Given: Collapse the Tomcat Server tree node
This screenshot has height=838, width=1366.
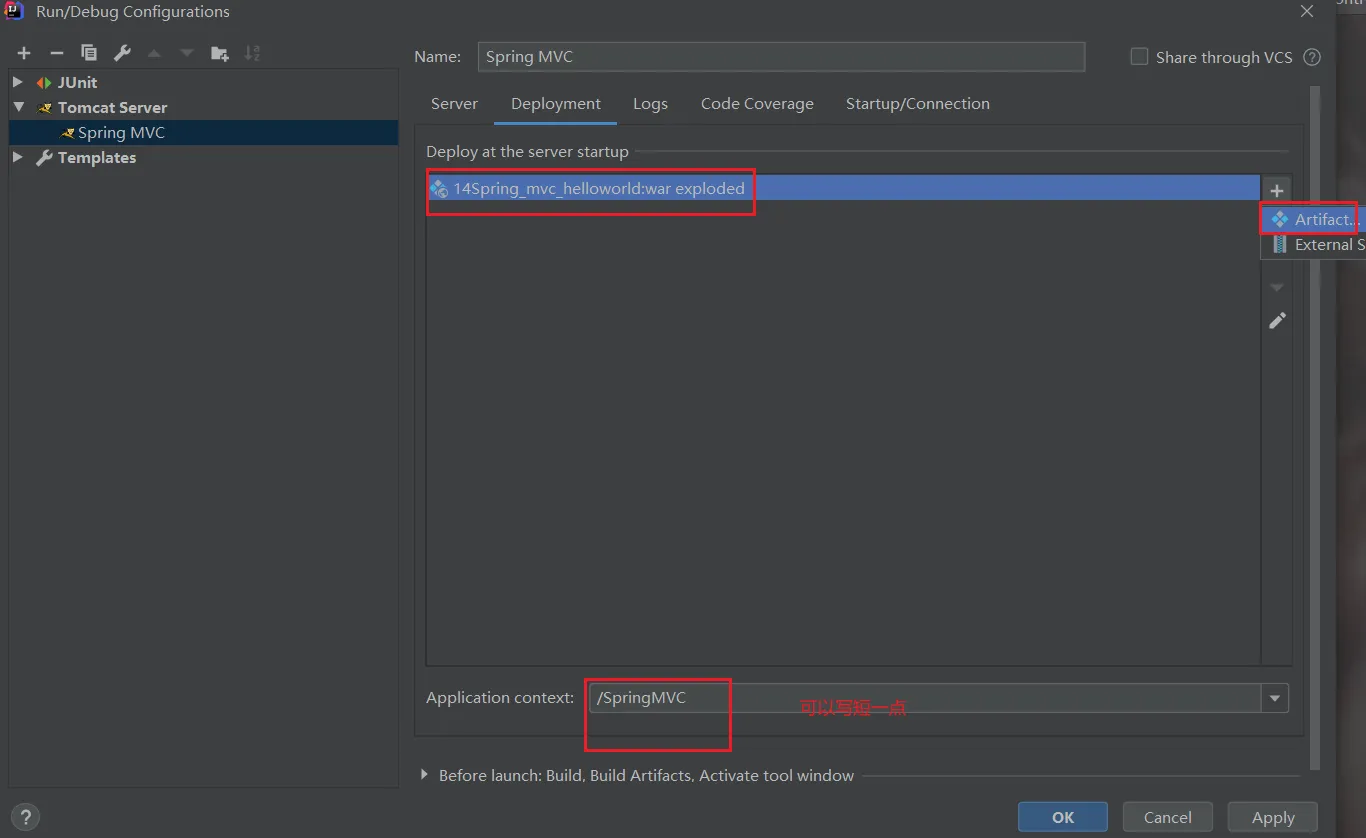Looking at the screenshot, I should pos(18,107).
